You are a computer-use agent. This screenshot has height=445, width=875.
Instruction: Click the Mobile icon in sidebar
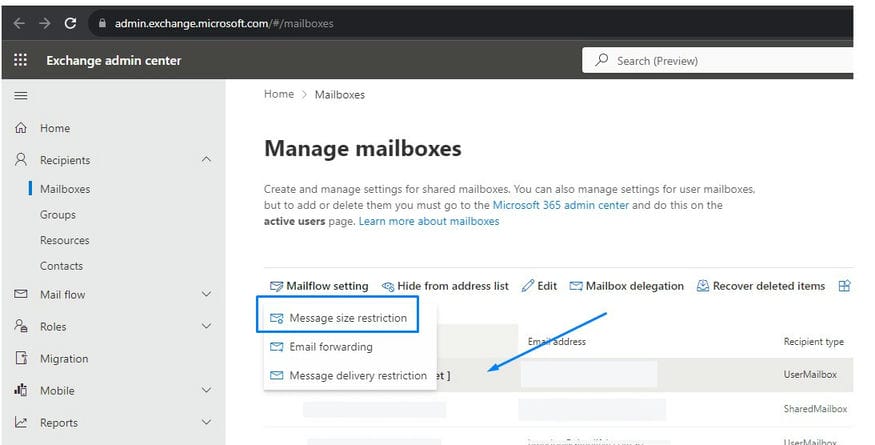pos(21,390)
